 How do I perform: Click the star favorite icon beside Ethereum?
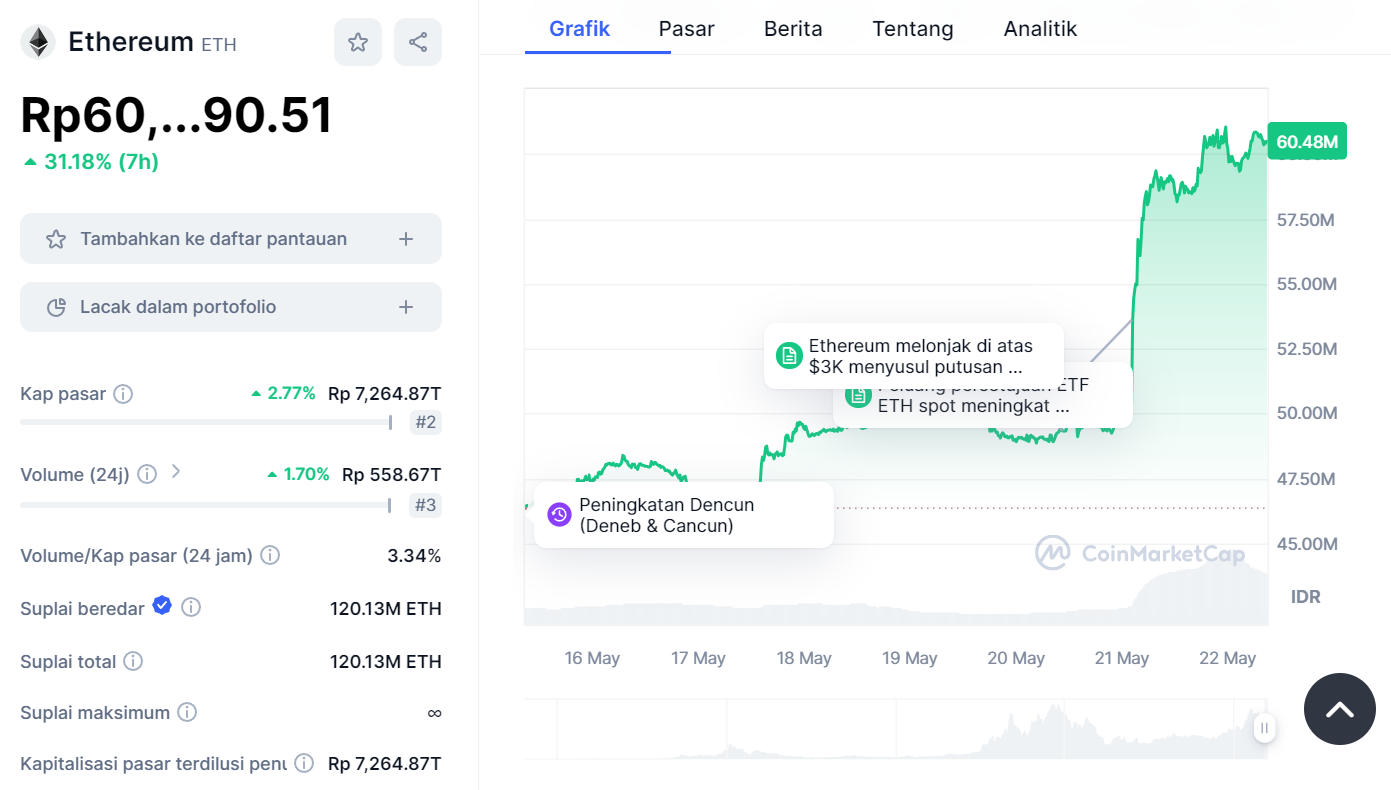click(358, 42)
